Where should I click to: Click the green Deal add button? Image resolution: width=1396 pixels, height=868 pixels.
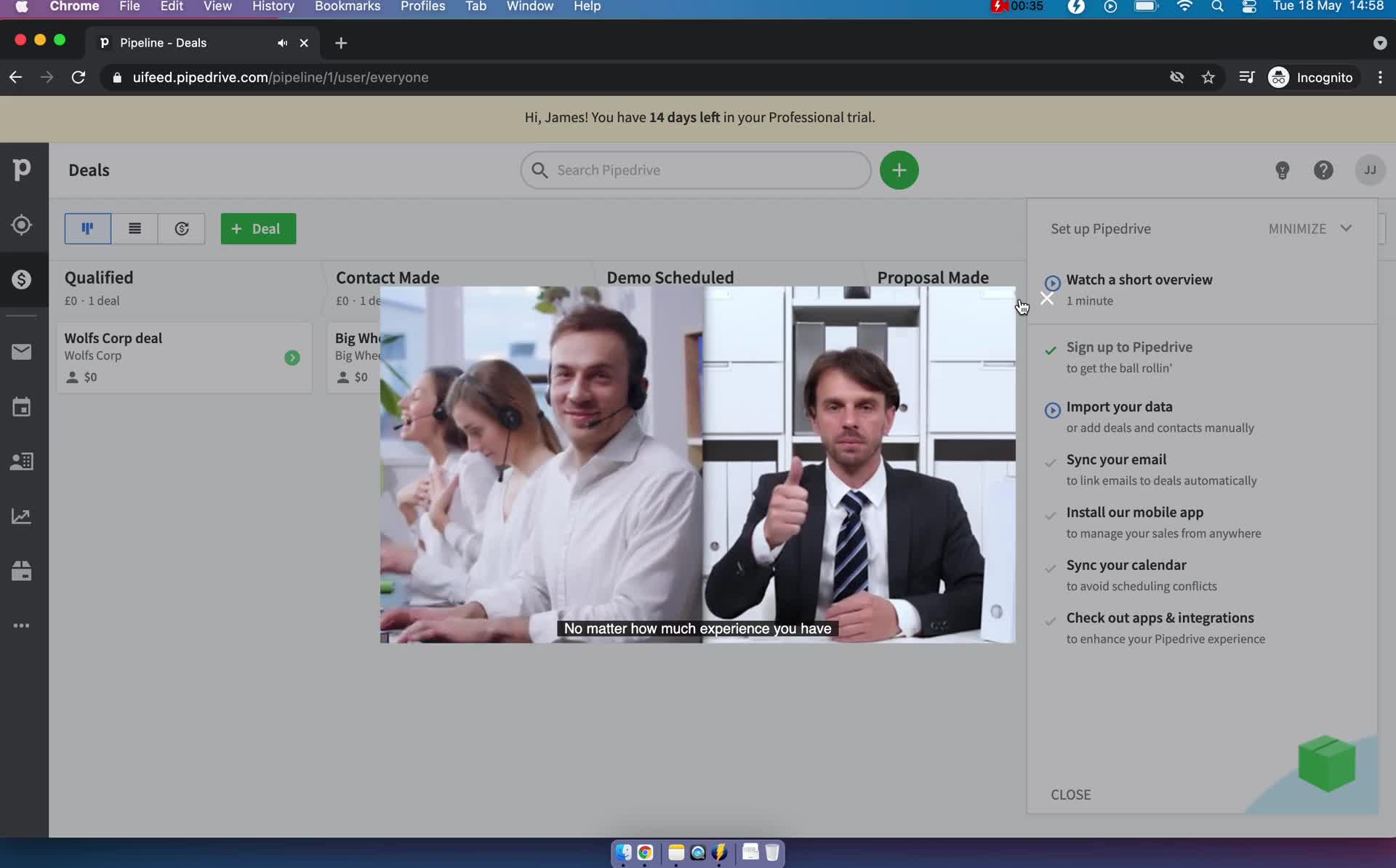tap(258, 228)
